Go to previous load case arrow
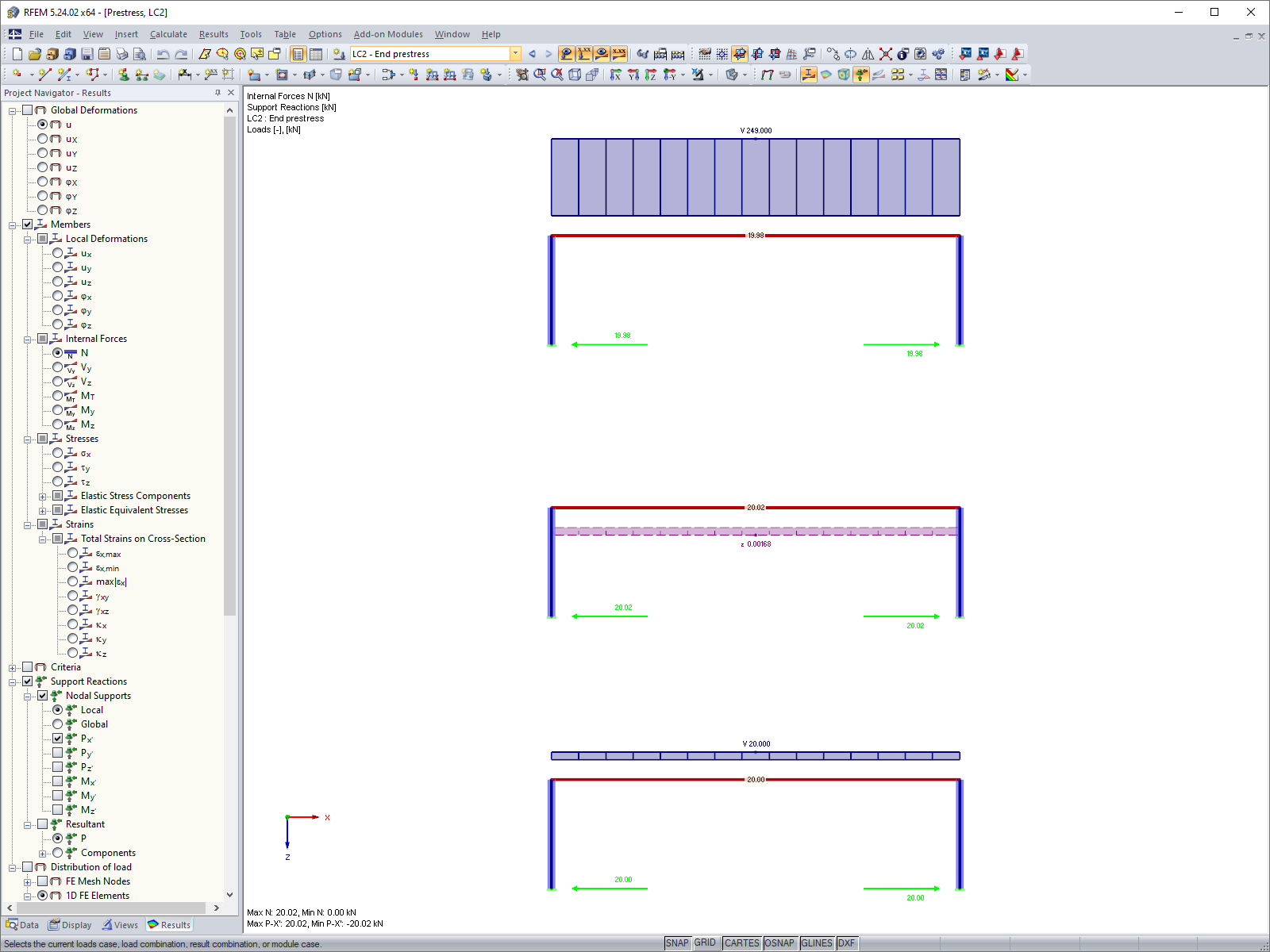Screen dimensions: 1270x952 pos(532,54)
